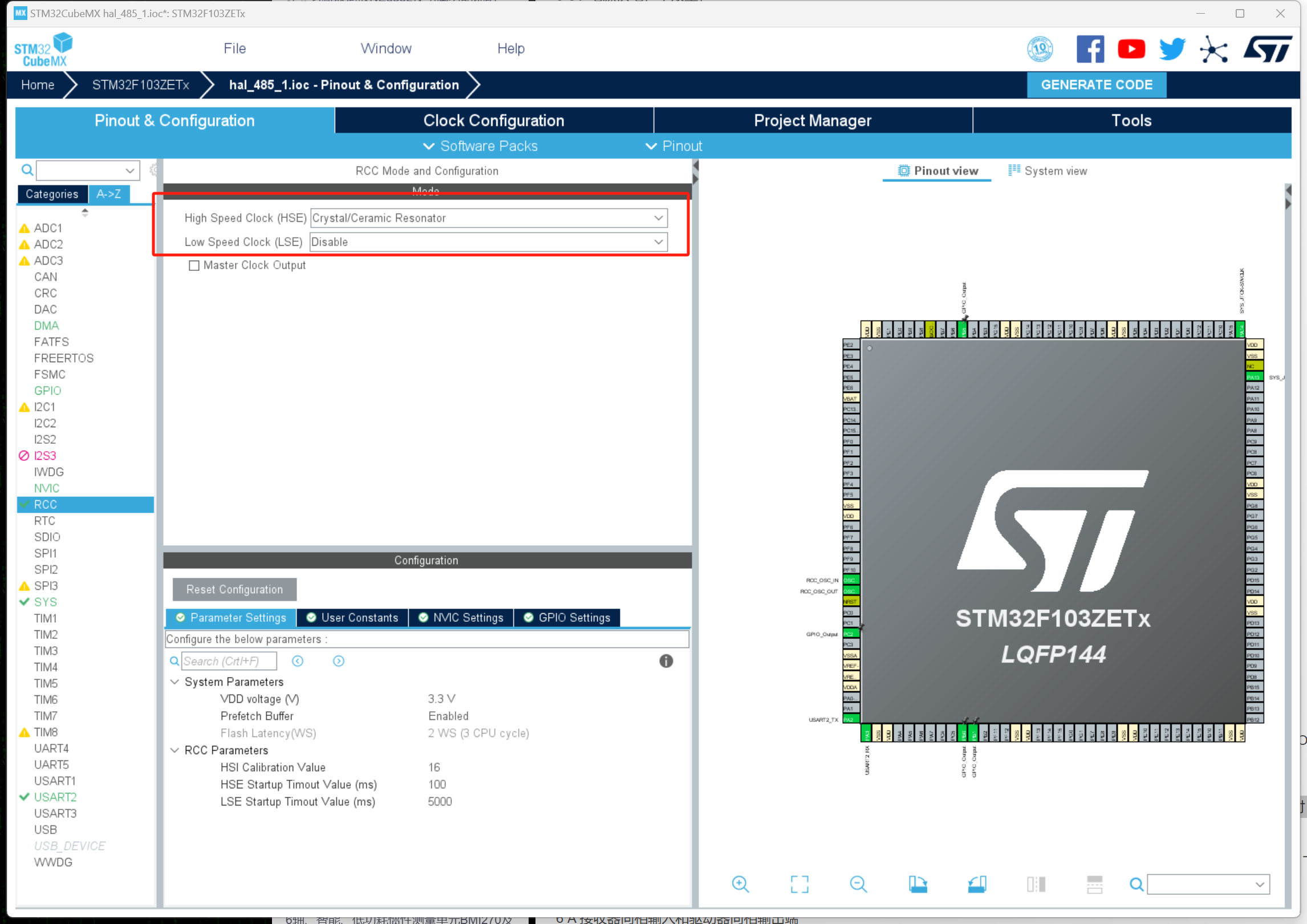Select USART2 in the peripheral list
The width and height of the screenshot is (1307, 924).
(x=55, y=797)
